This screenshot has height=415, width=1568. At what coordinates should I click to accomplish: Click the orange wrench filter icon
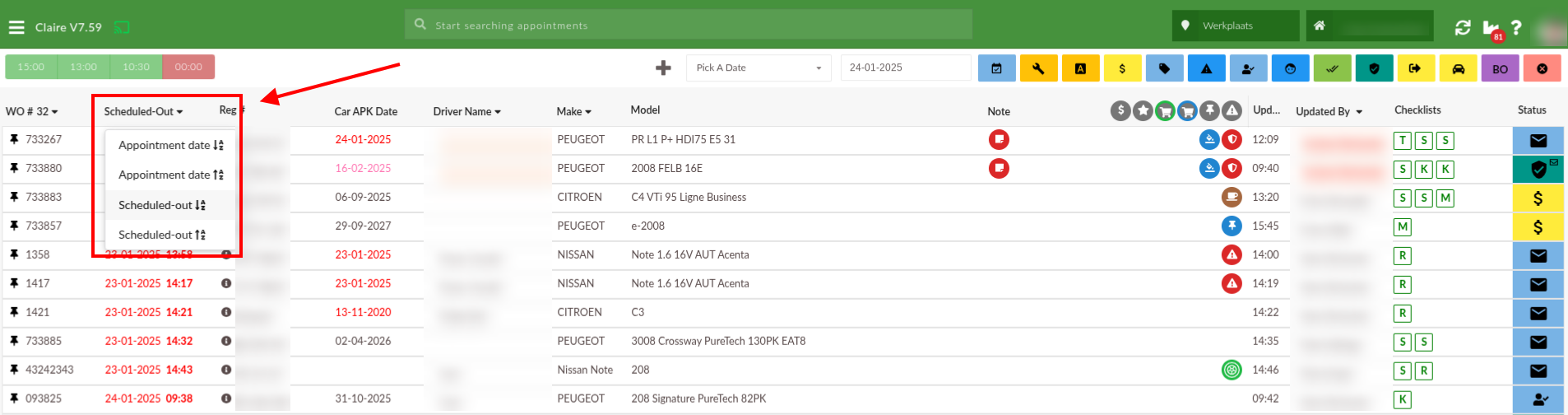click(1038, 68)
